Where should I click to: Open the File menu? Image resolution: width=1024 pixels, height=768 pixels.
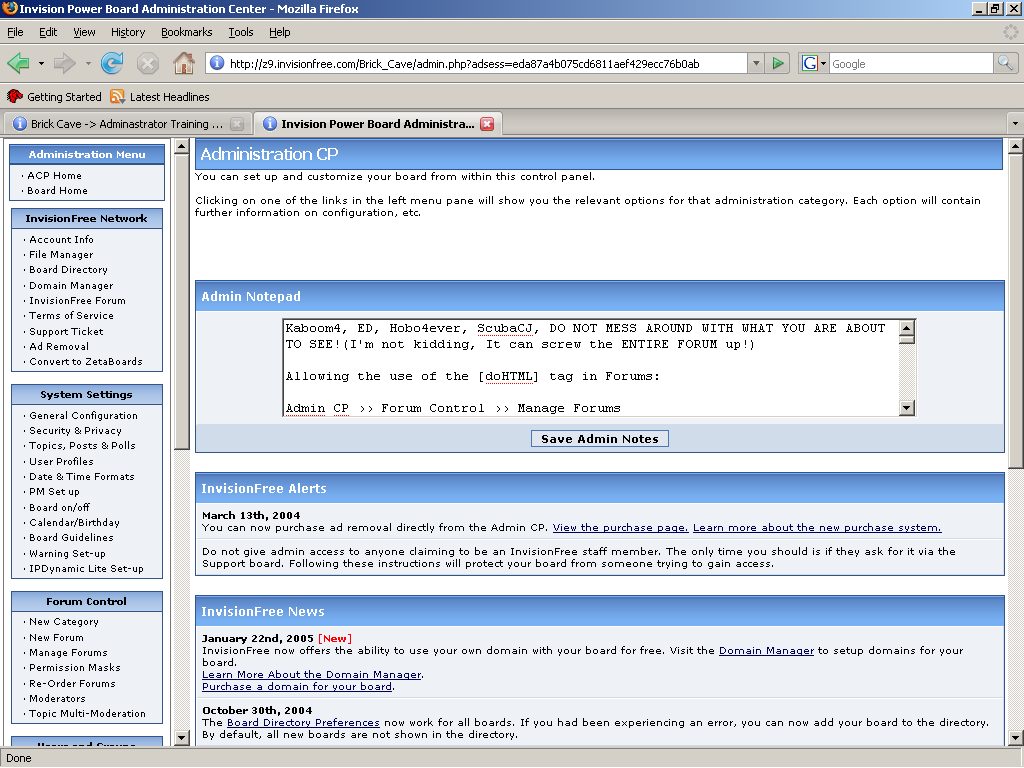(15, 32)
